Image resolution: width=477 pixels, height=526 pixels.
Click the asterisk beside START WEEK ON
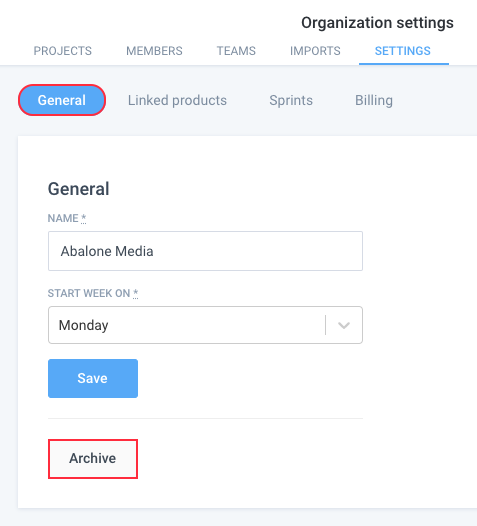pos(136,293)
